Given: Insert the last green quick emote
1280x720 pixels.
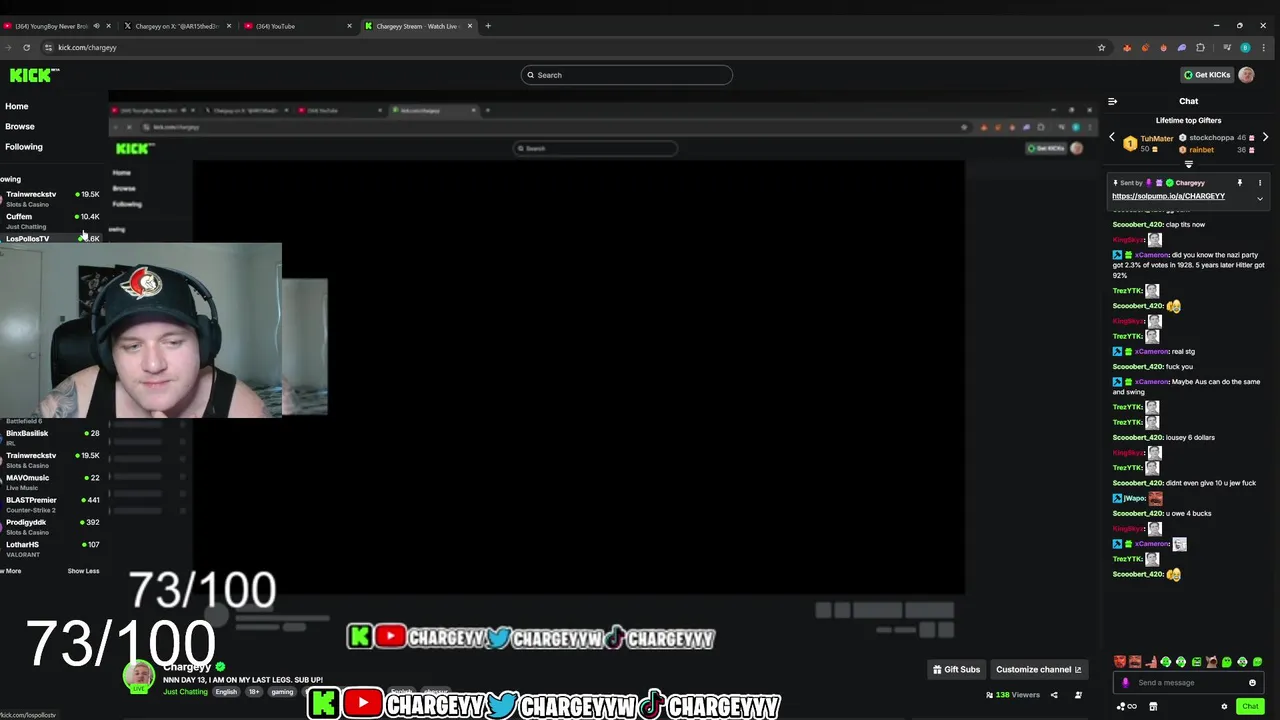Looking at the screenshot, I should (1257, 662).
